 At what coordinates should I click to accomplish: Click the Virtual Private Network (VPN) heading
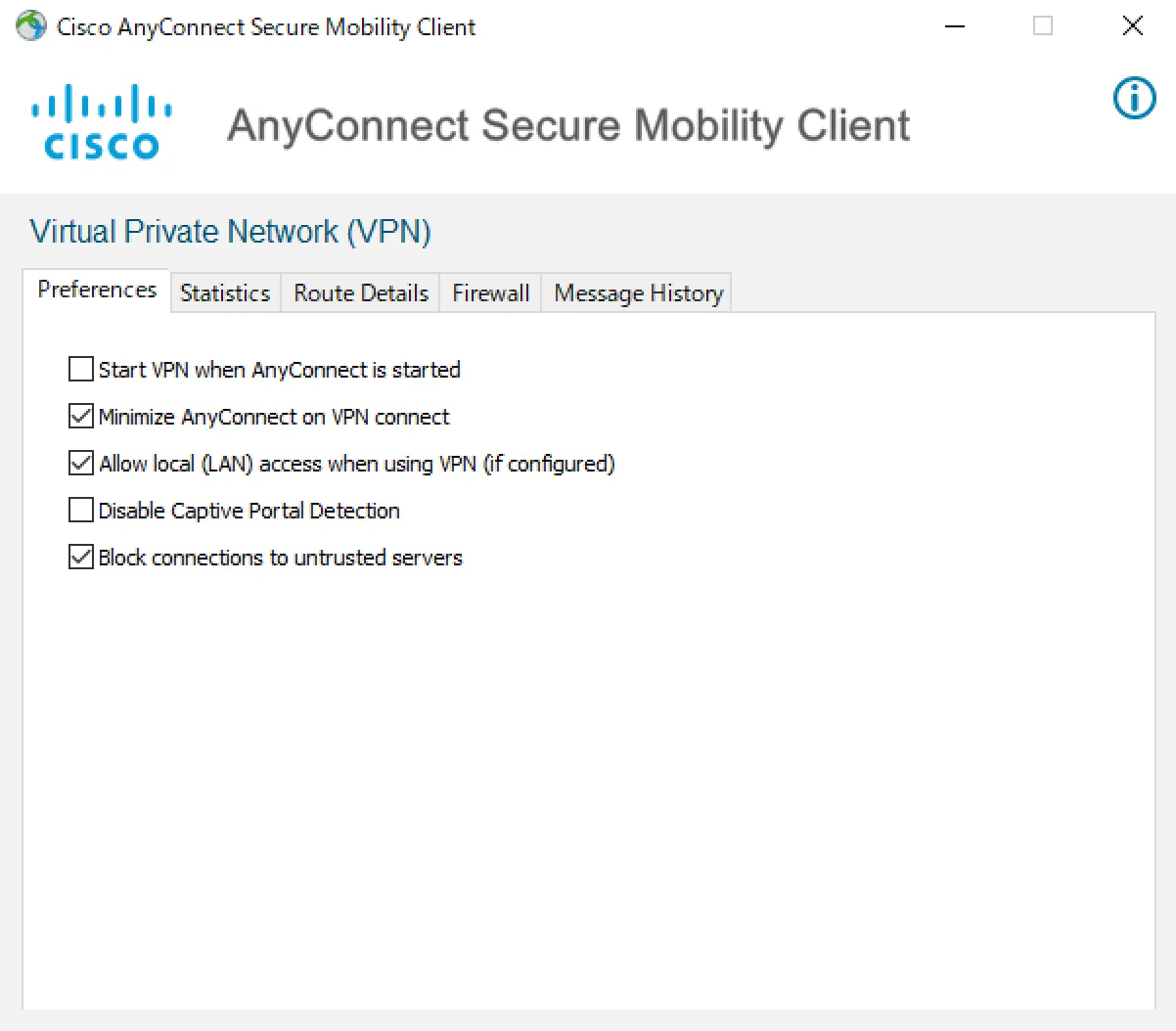coord(231,232)
